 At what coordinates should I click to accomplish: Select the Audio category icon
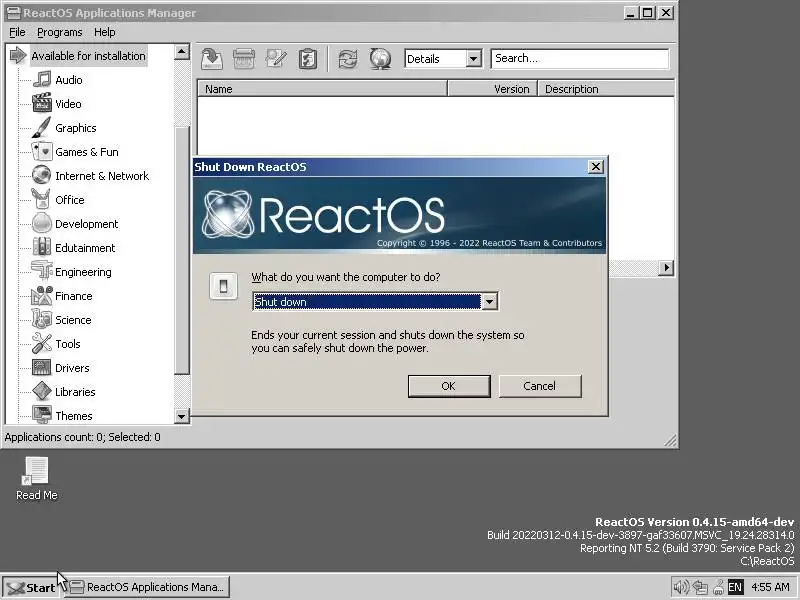(42, 80)
